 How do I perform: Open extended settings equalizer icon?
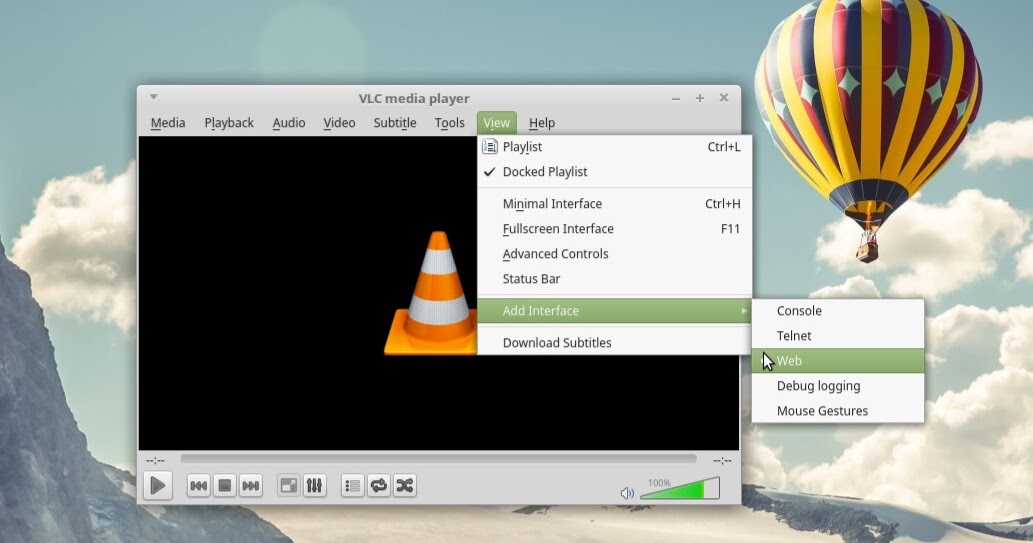click(x=314, y=486)
